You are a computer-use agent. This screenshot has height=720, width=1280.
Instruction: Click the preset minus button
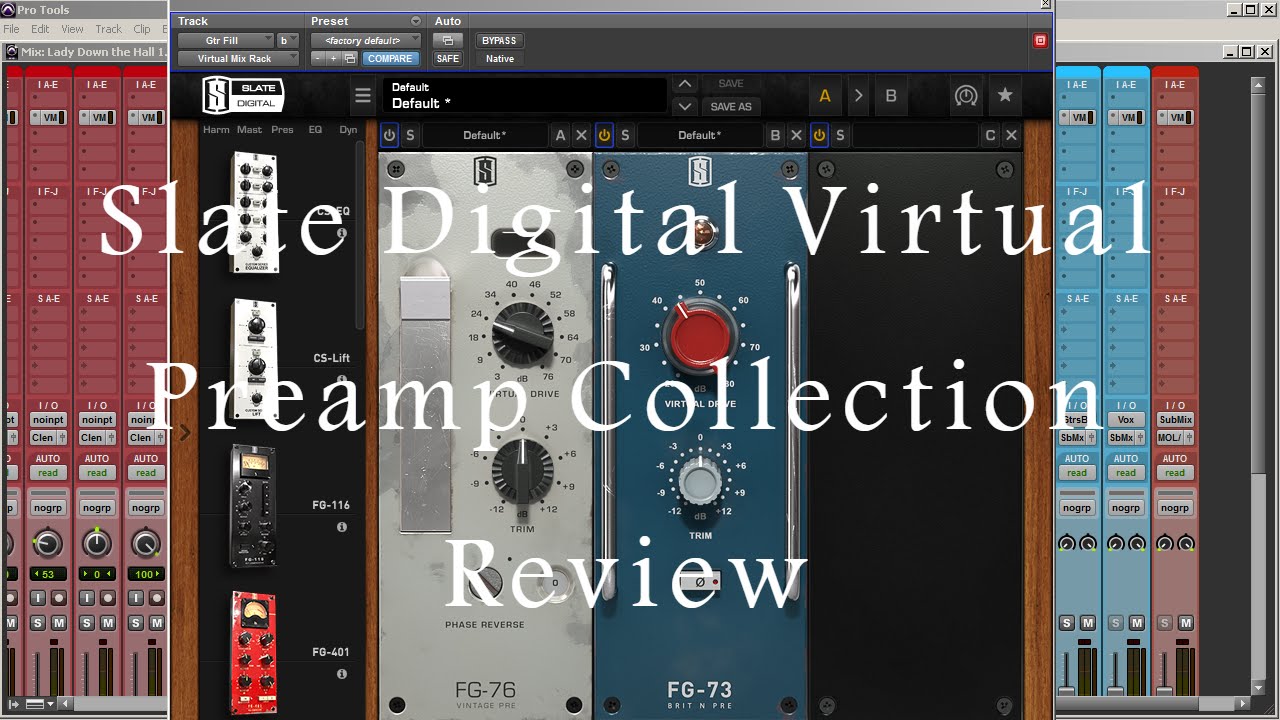click(317, 59)
